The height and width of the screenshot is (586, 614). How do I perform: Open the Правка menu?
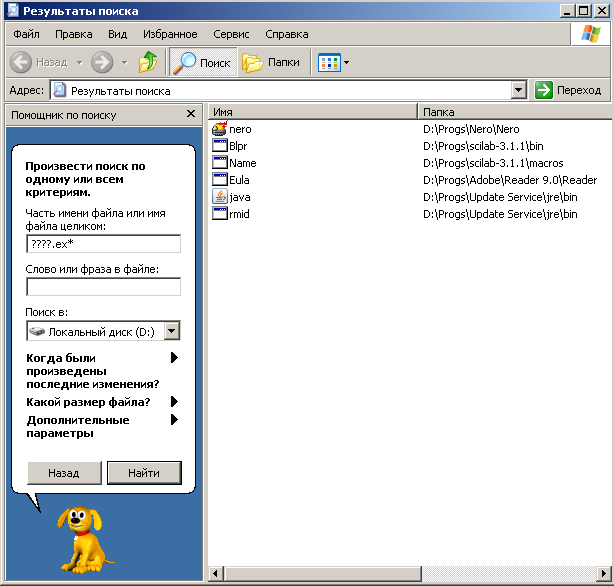pyautogui.click(x=74, y=34)
